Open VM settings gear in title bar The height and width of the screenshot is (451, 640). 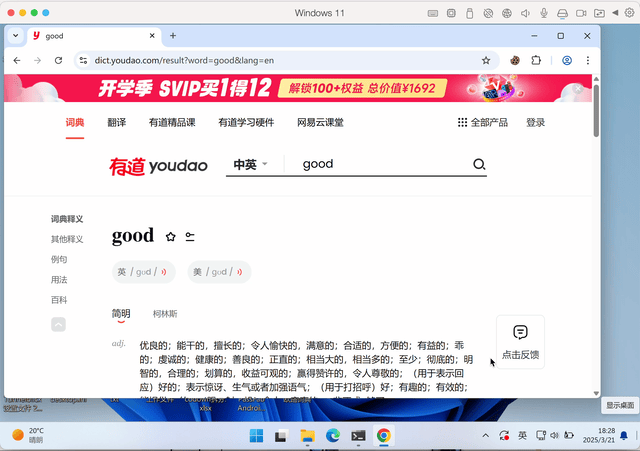click(x=629, y=13)
